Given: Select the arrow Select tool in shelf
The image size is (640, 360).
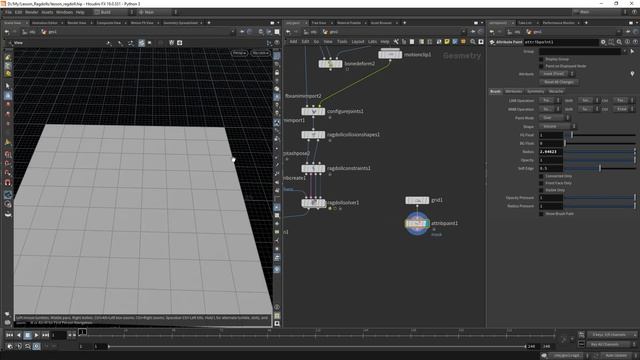Looking at the screenshot, I should point(8,86).
